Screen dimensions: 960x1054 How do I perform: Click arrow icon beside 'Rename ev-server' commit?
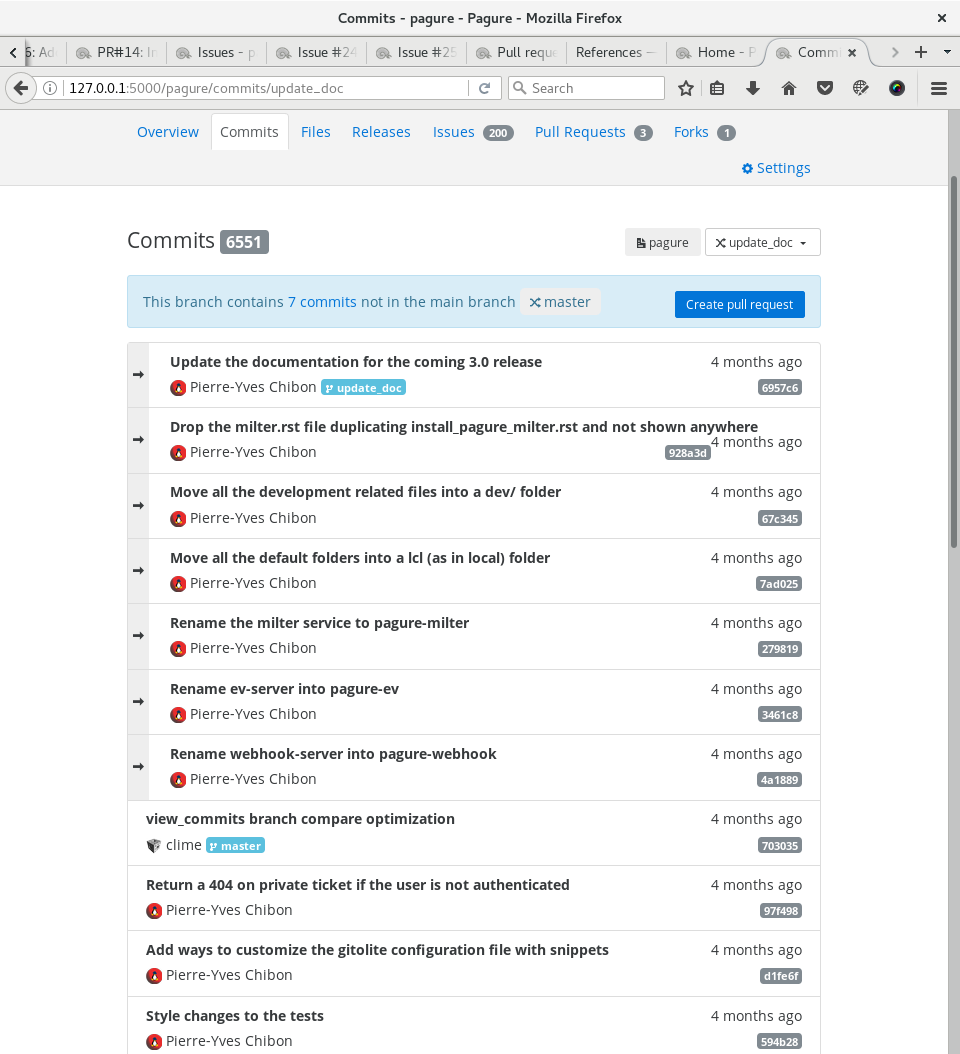click(138, 702)
